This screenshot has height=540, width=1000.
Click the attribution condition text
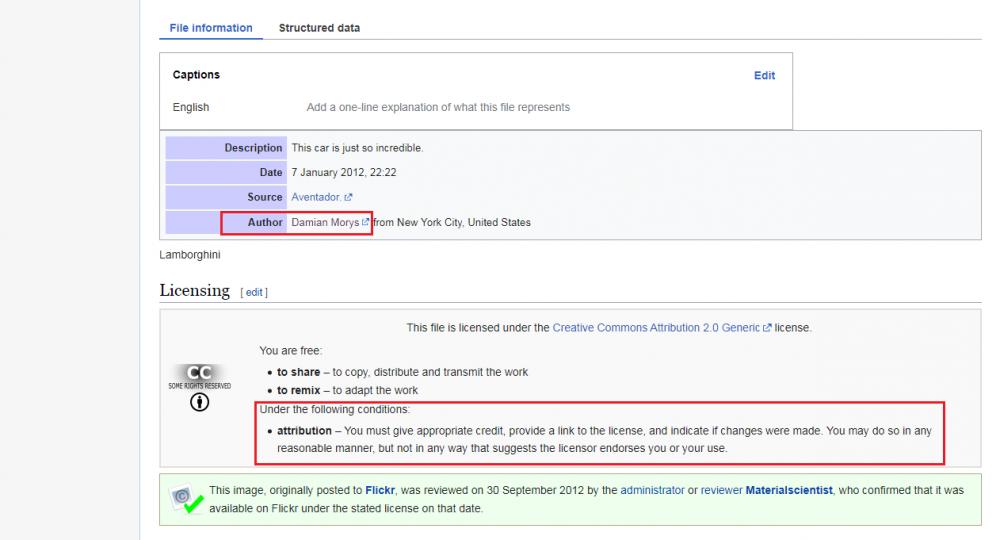(x=604, y=439)
